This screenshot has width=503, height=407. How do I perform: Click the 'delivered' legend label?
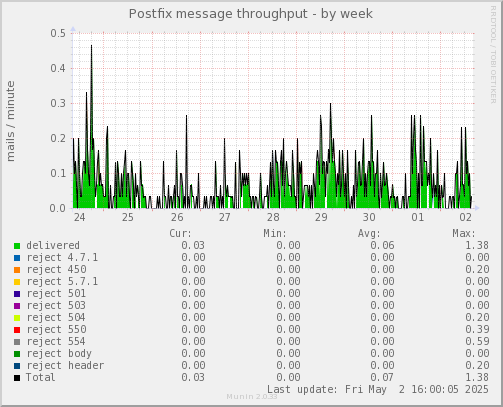pyautogui.click(x=53, y=245)
